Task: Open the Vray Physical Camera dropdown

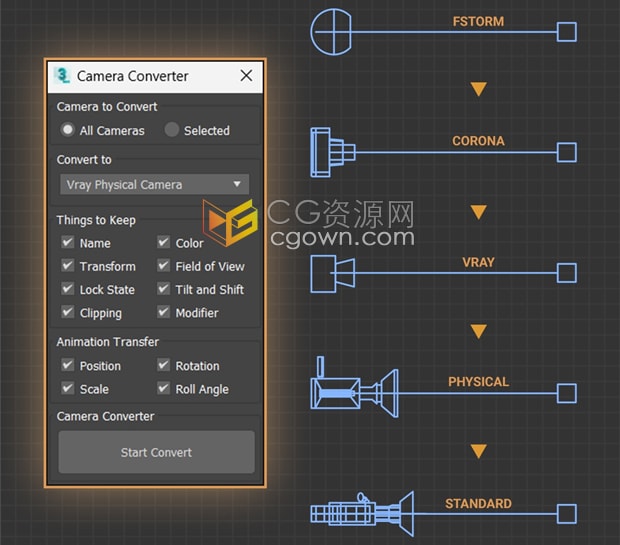Action: pyautogui.click(x=154, y=184)
